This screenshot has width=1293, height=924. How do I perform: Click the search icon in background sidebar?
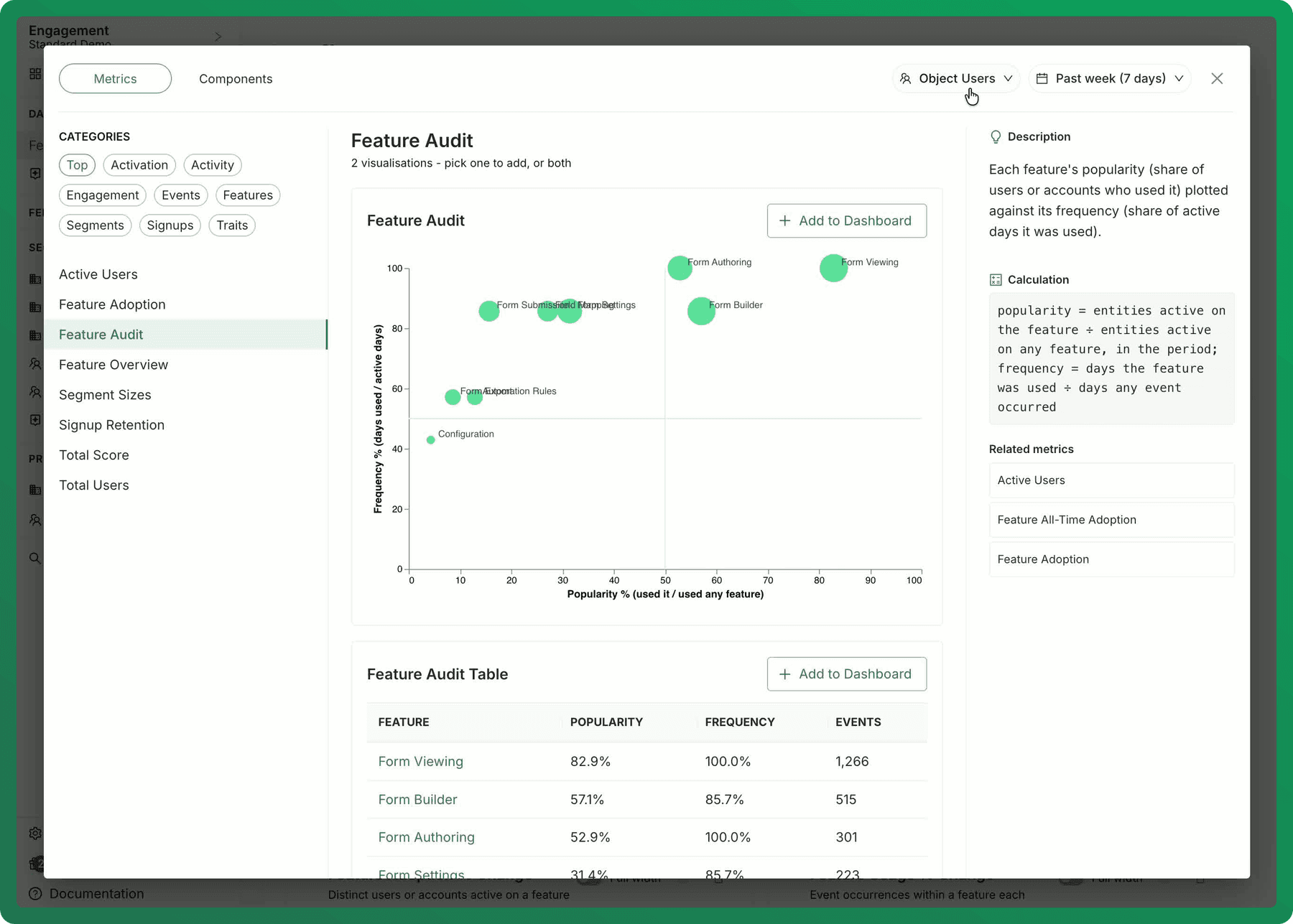(x=34, y=558)
